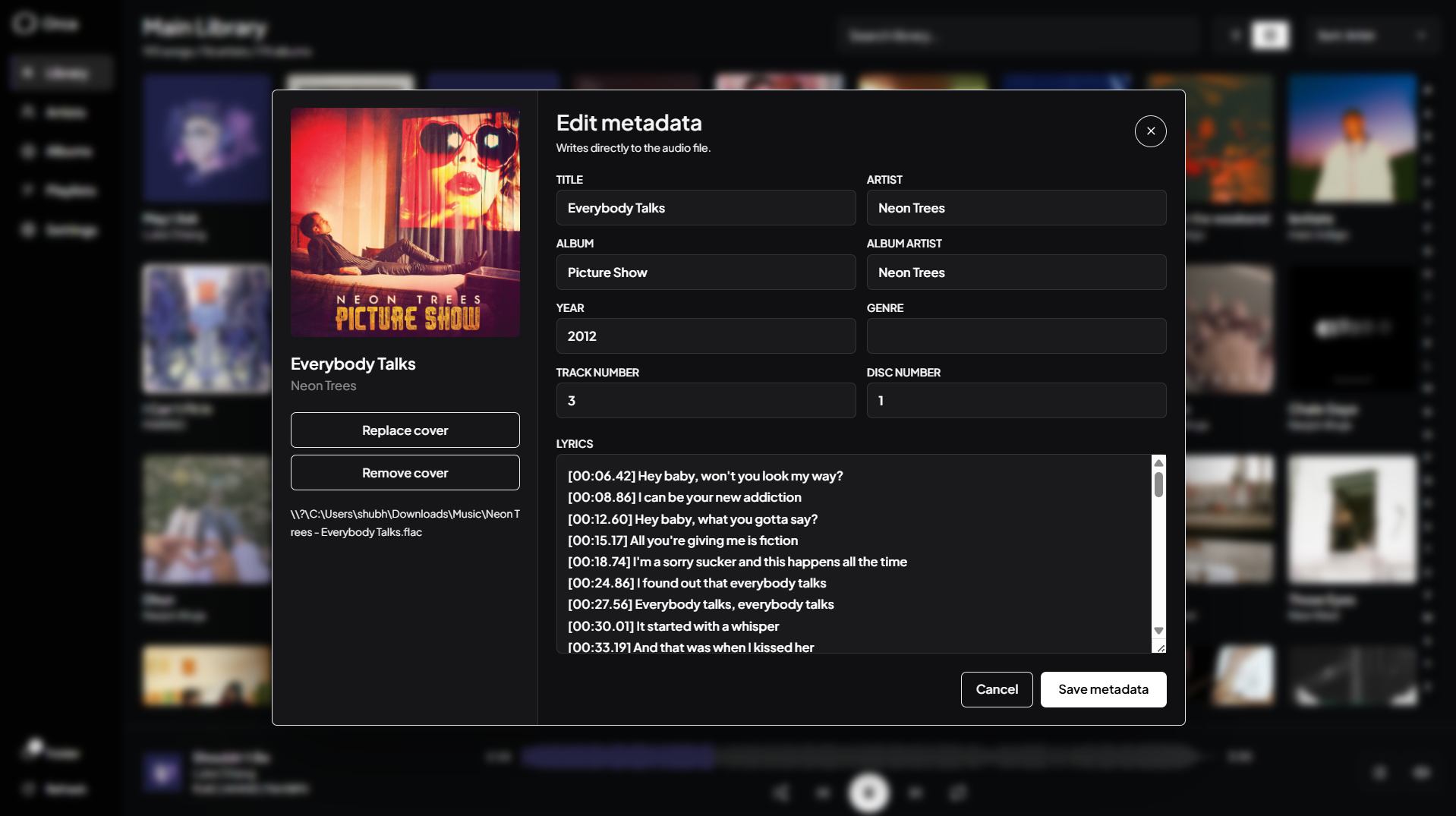Click lyric line 'I found out that everybody talks'

point(732,583)
